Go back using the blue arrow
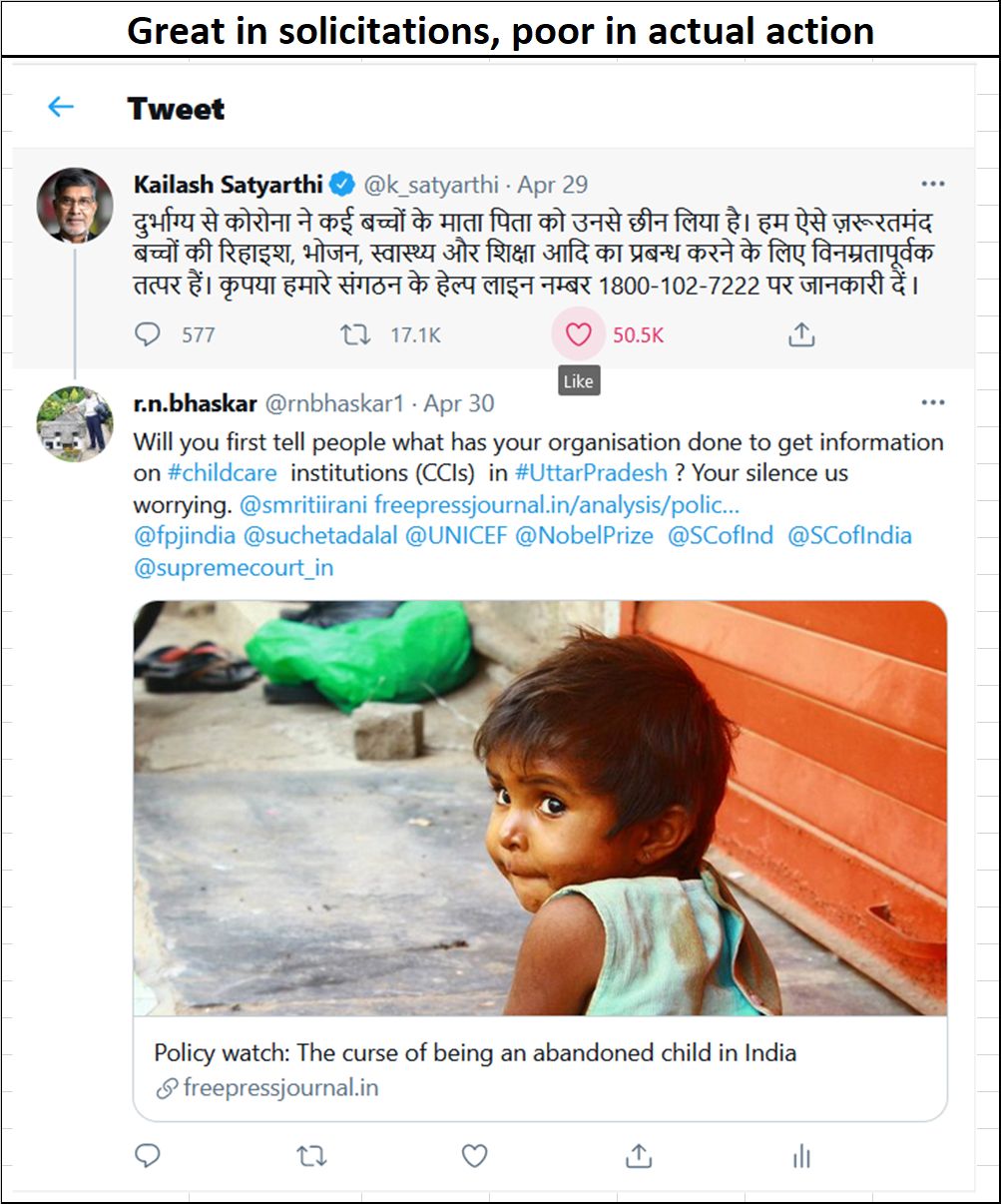 coord(61,107)
